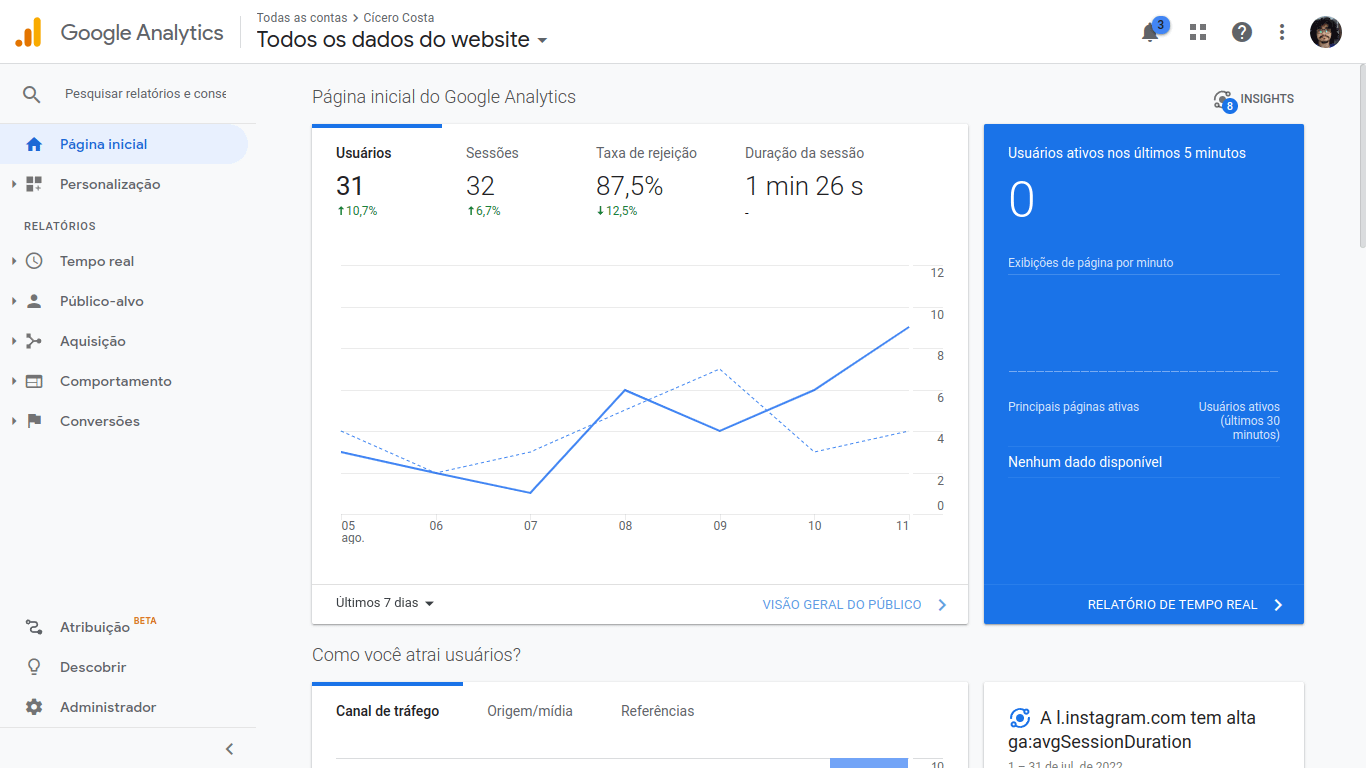Click the user profile avatar
This screenshot has width=1366, height=768.
point(1326,32)
